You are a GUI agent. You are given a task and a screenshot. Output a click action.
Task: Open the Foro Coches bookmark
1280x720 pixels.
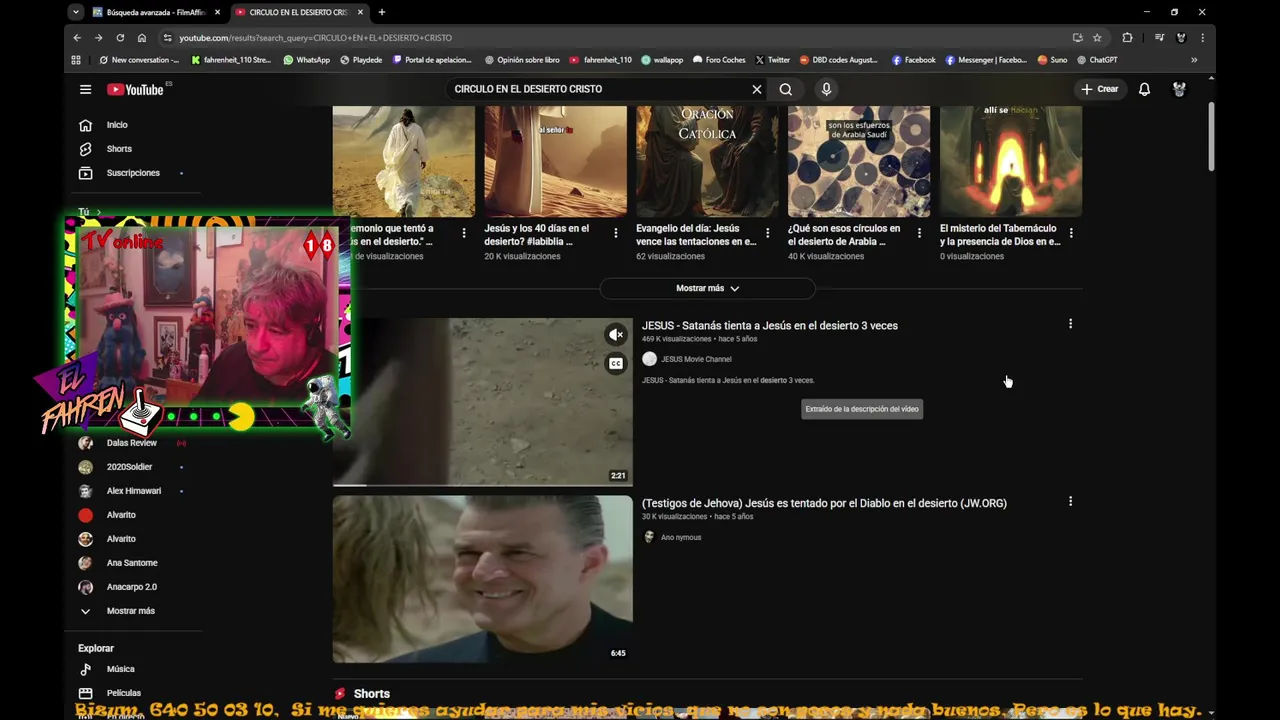coord(719,60)
